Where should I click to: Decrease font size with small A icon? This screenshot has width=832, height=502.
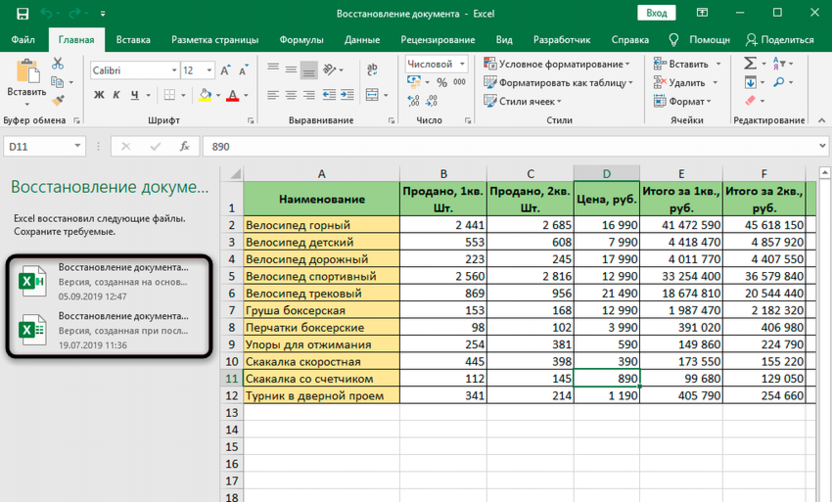point(244,71)
